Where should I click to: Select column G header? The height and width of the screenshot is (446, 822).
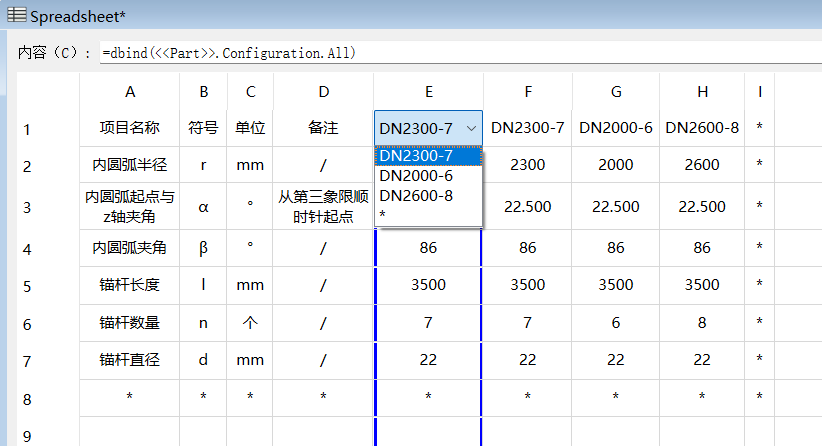click(616, 92)
